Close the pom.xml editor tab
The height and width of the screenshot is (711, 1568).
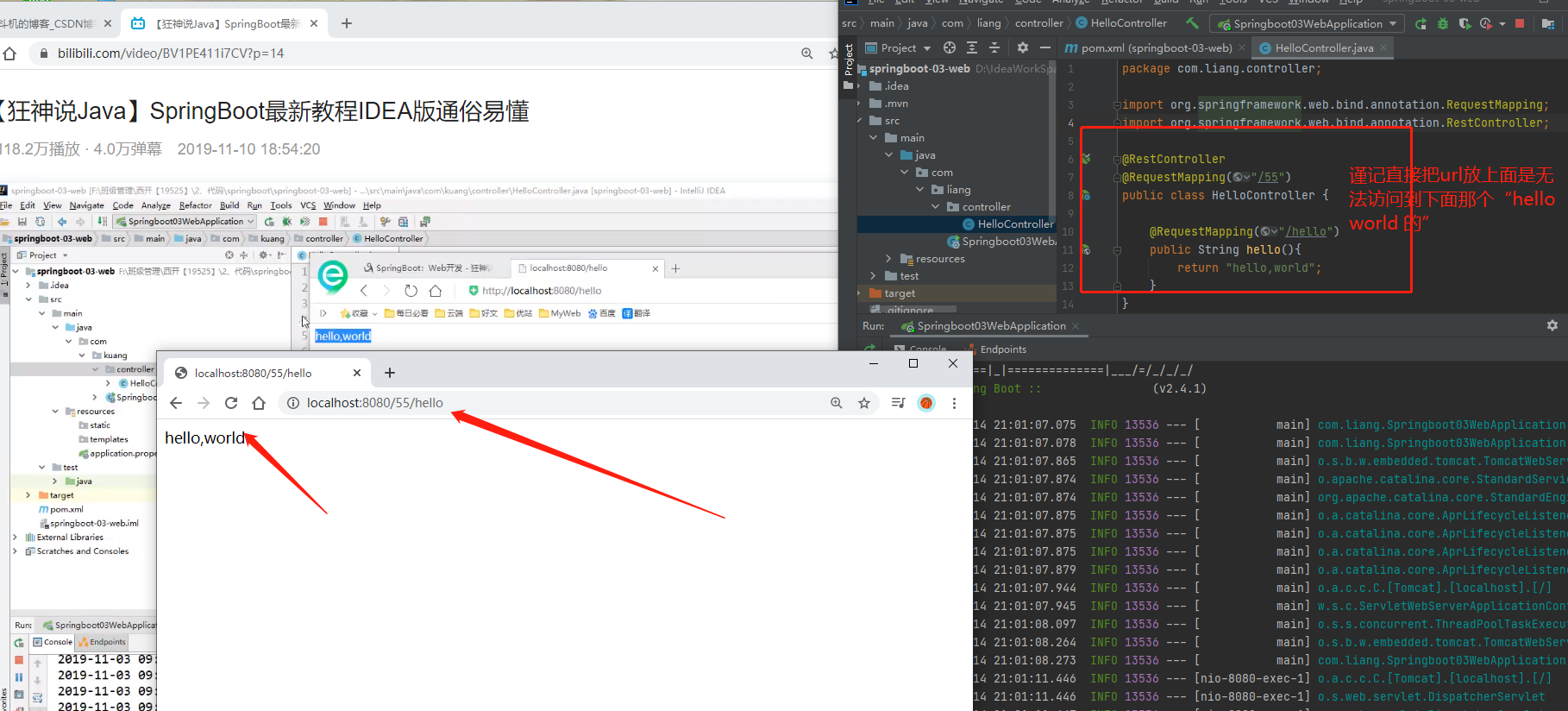click(x=1241, y=48)
